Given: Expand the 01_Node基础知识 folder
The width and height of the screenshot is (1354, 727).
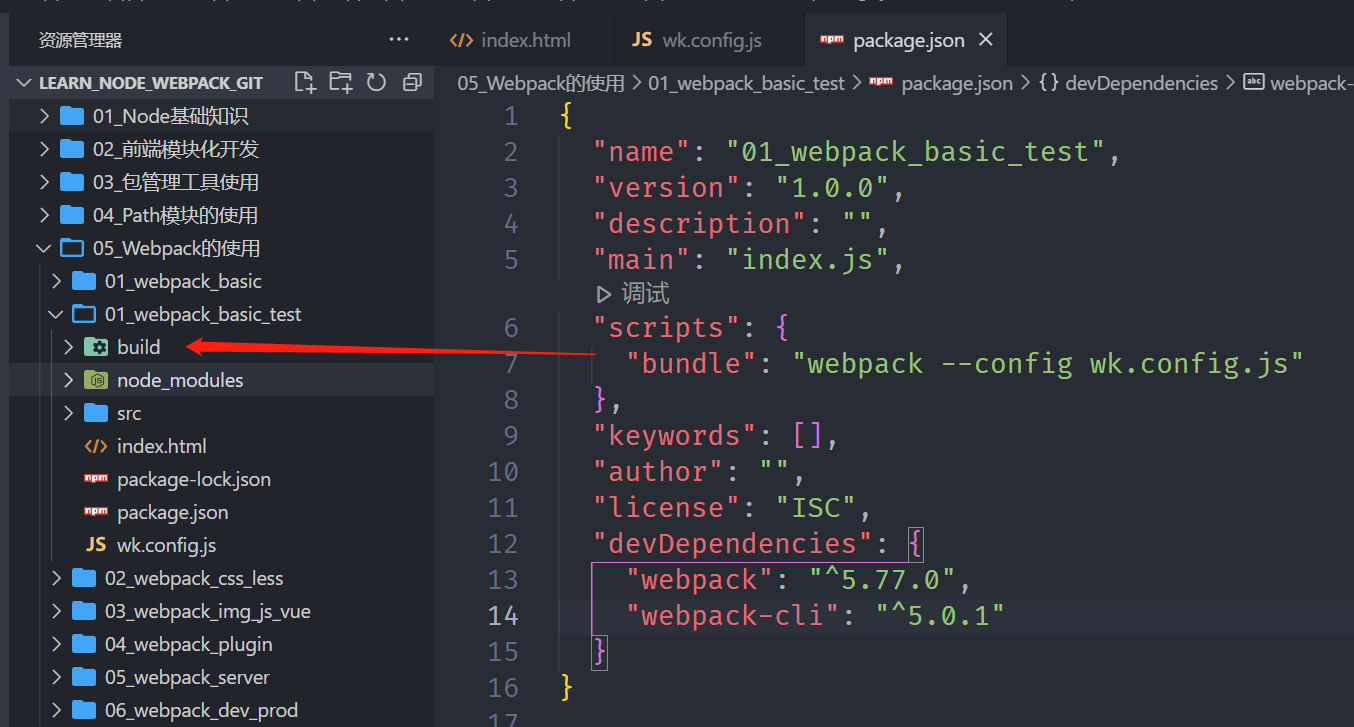Looking at the screenshot, I should [44, 116].
